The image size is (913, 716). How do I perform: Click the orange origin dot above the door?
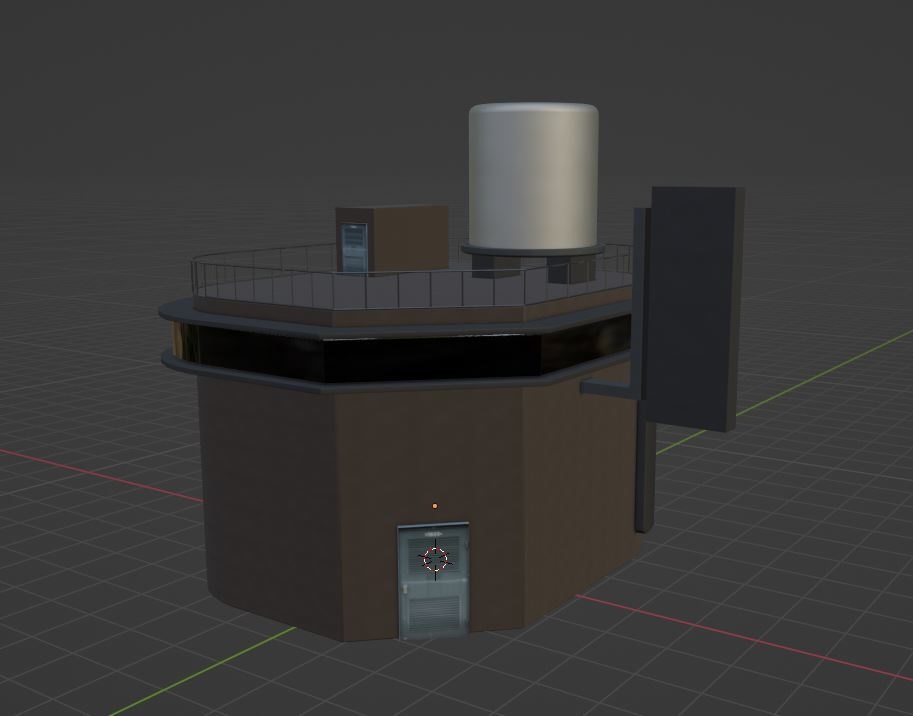coord(434,506)
